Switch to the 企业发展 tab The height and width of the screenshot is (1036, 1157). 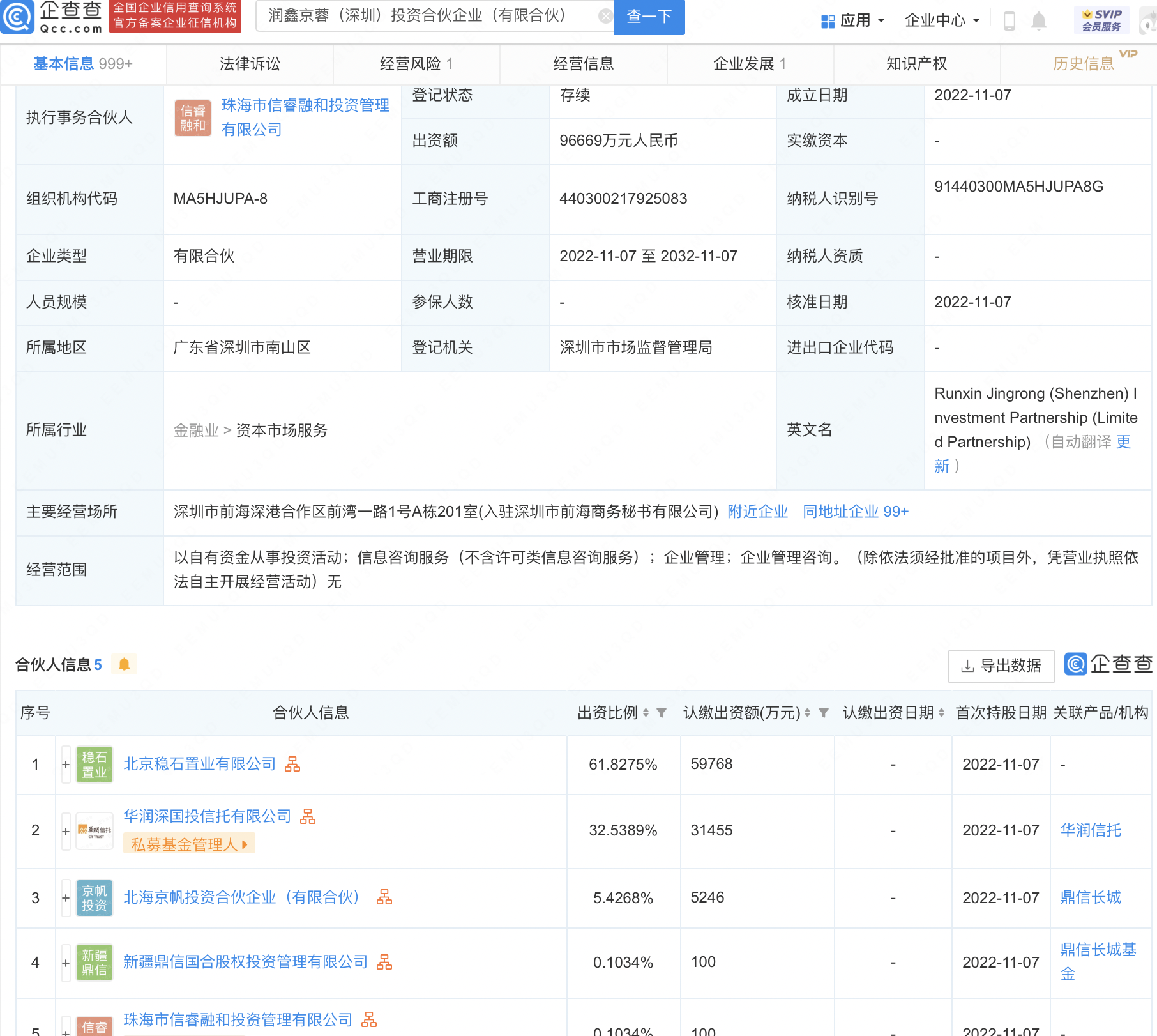pyautogui.click(x=750, y=64)
